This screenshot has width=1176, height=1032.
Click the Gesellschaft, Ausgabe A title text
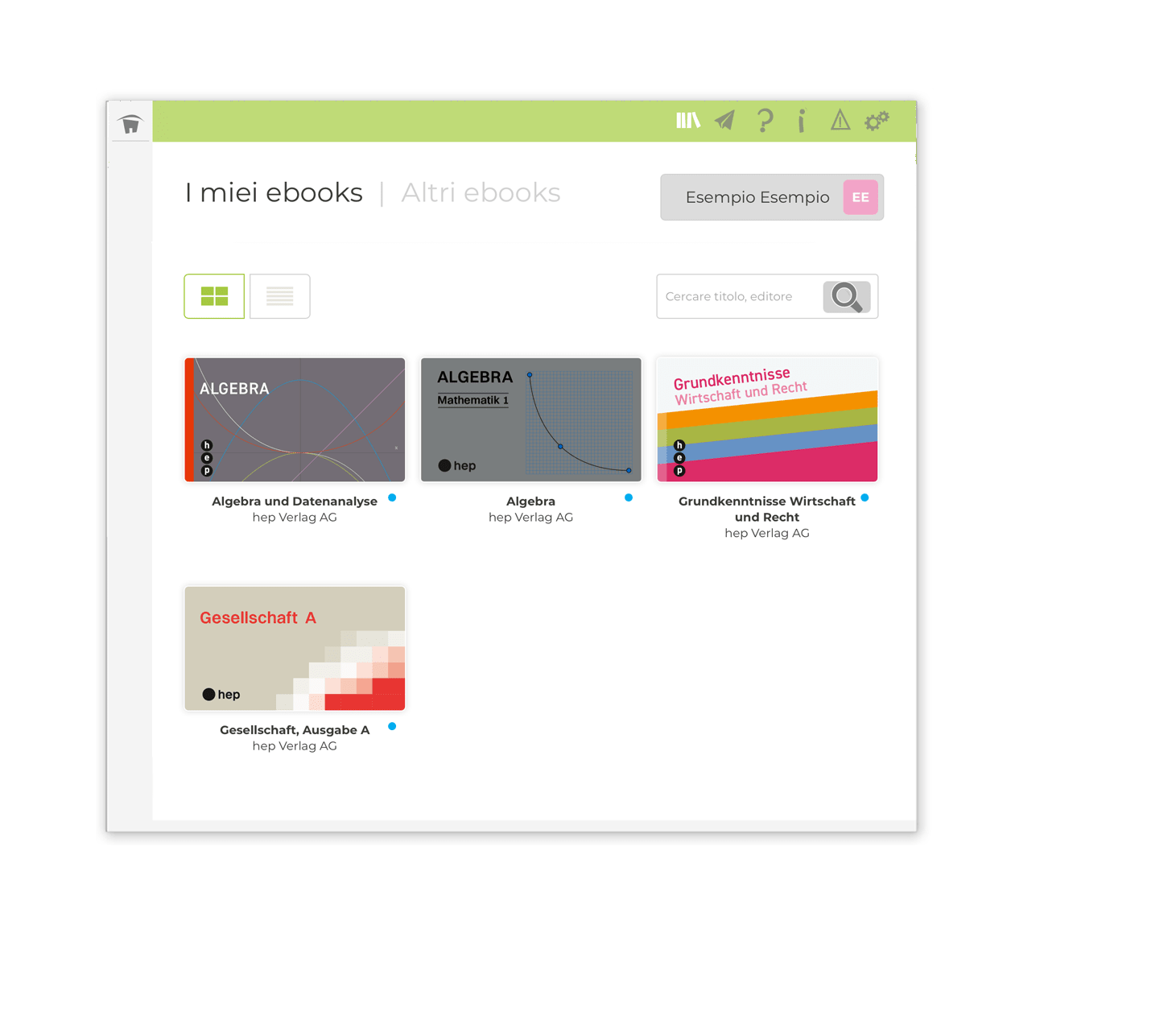coord(295,730)
